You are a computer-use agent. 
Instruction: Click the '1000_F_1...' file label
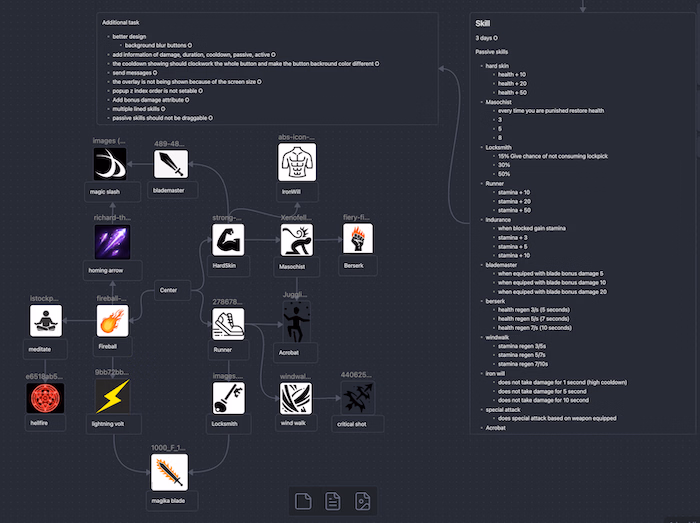point(168,448)
